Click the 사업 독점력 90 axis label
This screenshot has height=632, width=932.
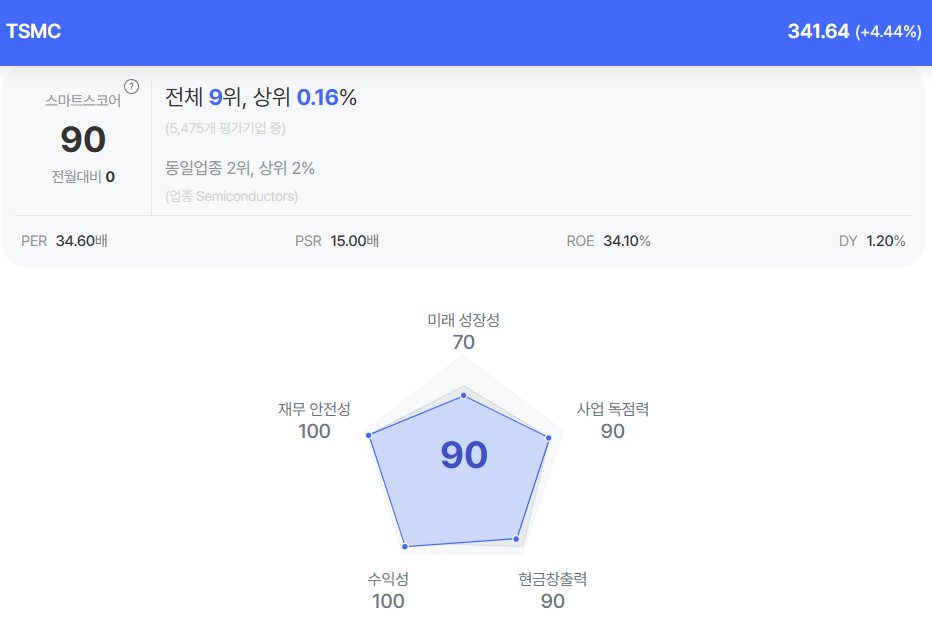click(613, 420)
